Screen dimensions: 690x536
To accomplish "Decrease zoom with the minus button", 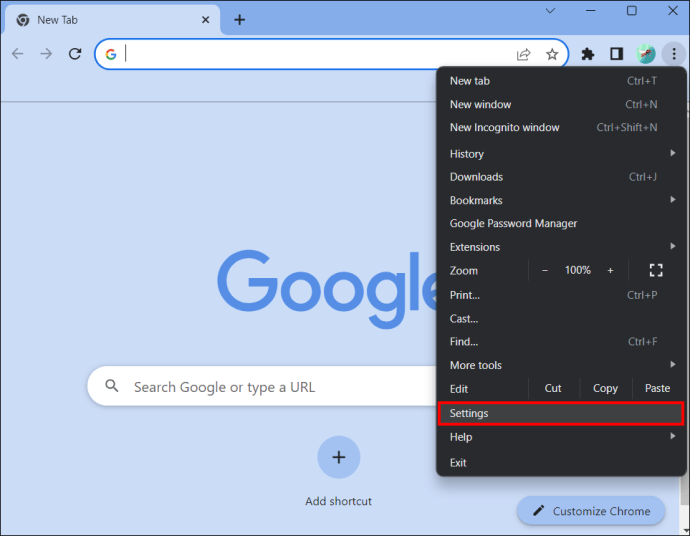I will pyautogui.click(x=545, y=270).
